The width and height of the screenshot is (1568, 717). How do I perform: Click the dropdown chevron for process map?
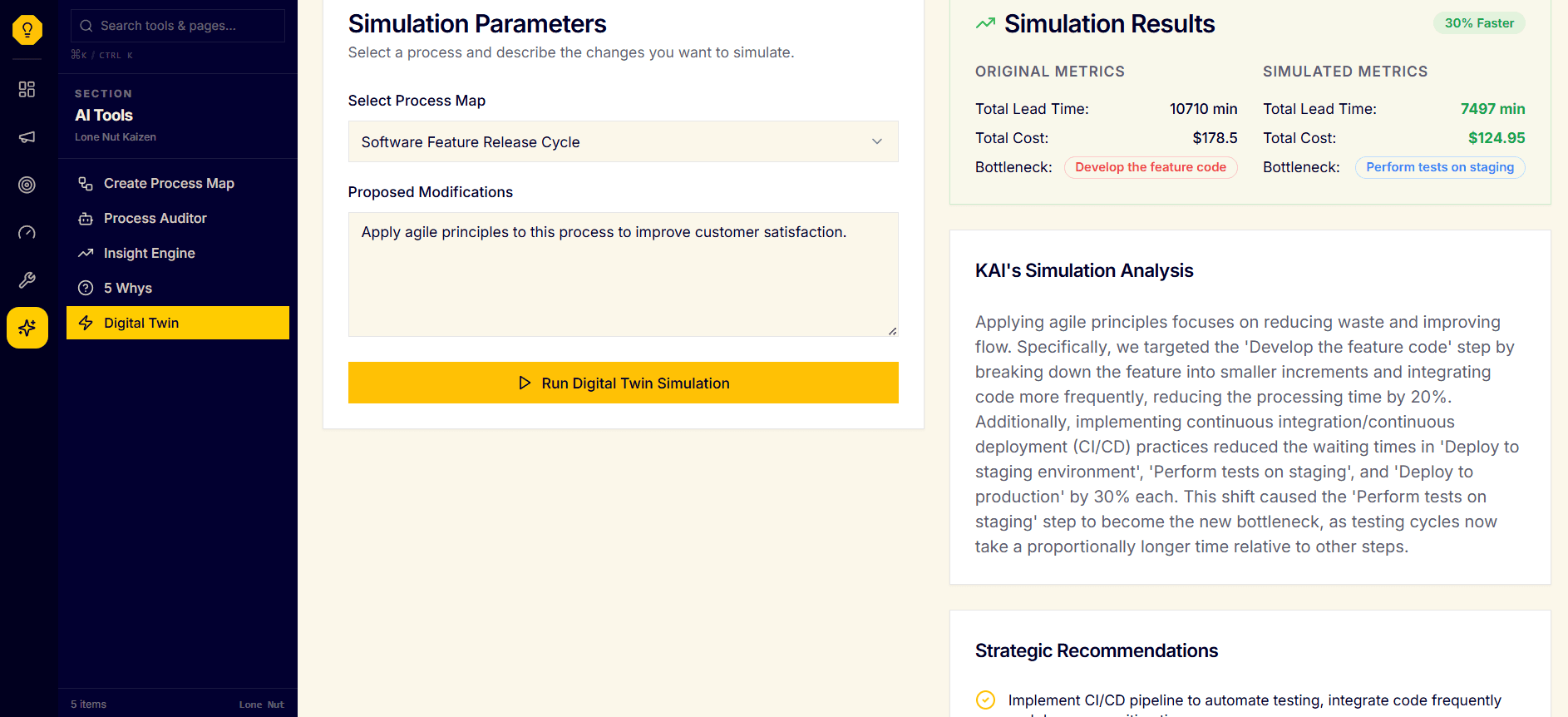coord(877,141)
